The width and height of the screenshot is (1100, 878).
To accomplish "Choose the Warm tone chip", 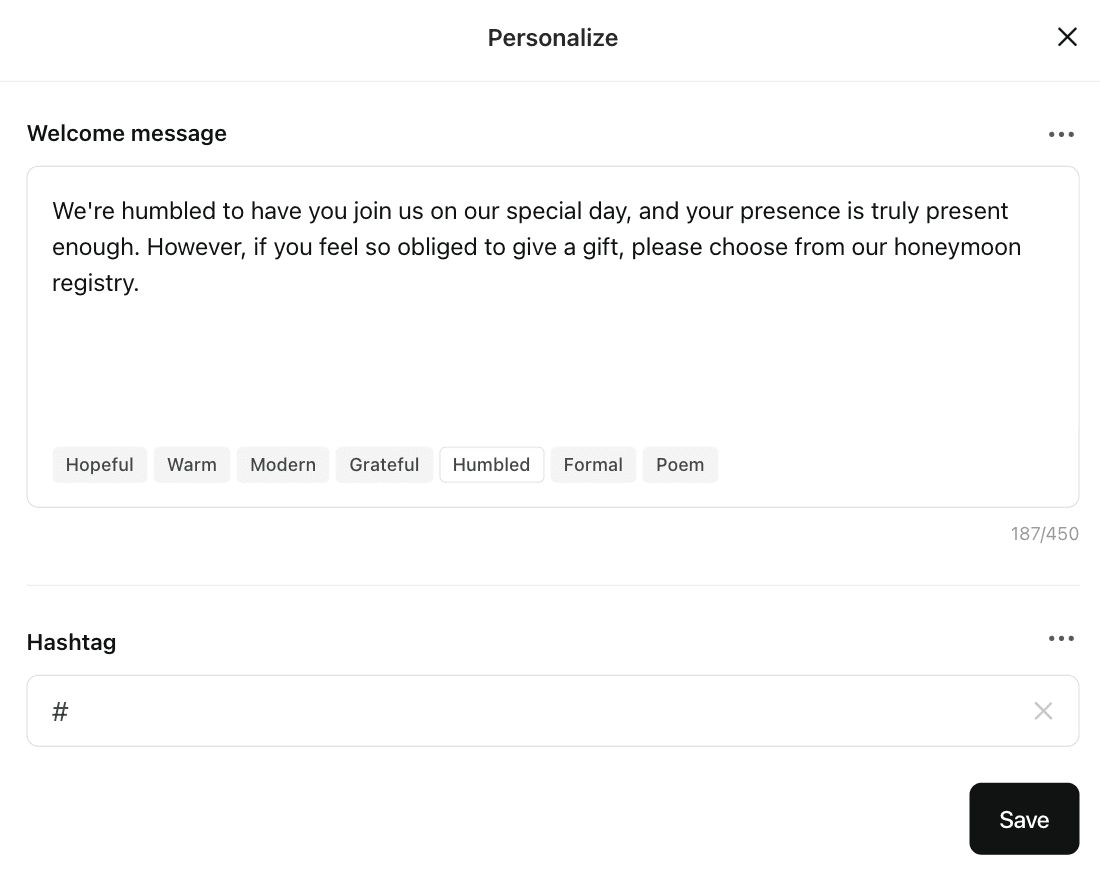I will (x=192, y=465).
